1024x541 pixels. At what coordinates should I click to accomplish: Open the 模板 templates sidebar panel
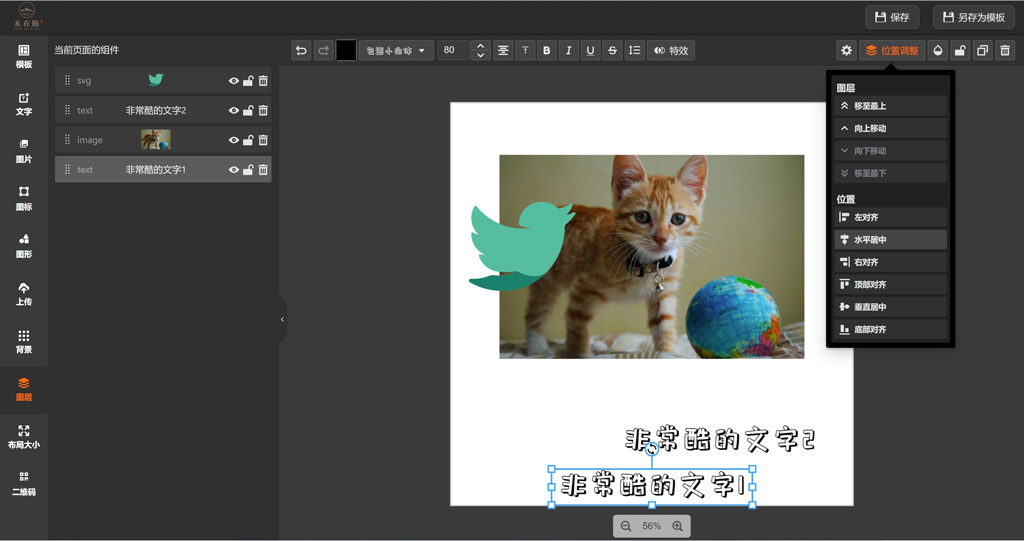tap(24, 57)
